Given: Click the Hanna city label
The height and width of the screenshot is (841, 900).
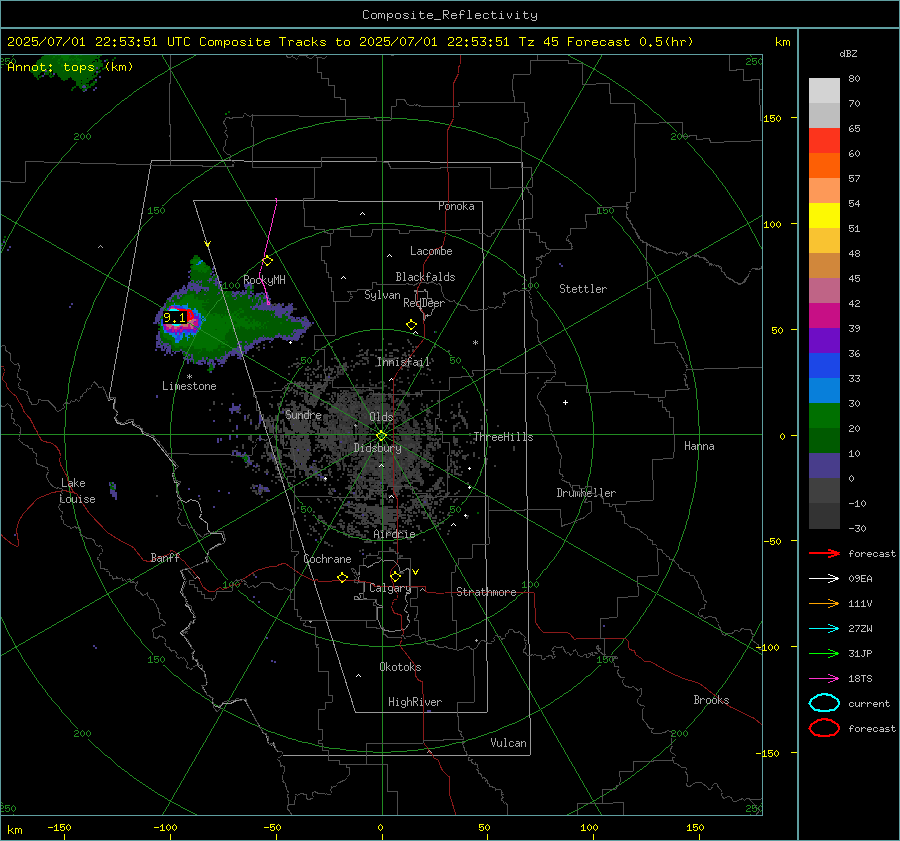Looking at the screenshot, I should tap(699, 446).
